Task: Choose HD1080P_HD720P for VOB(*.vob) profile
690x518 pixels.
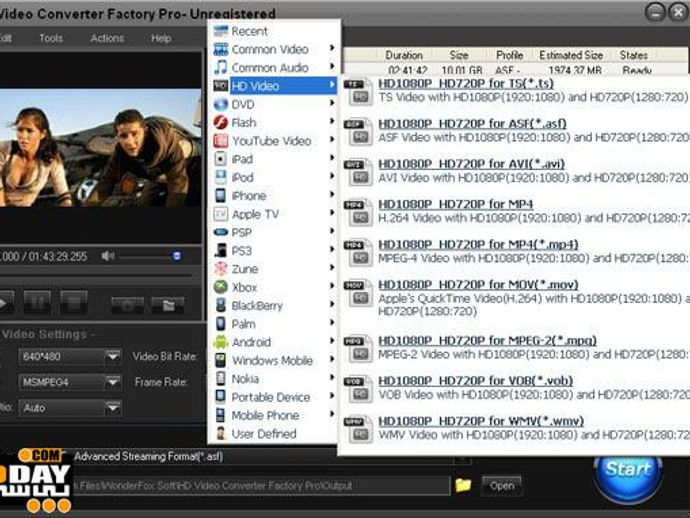Action: click(x=476, y=381)
